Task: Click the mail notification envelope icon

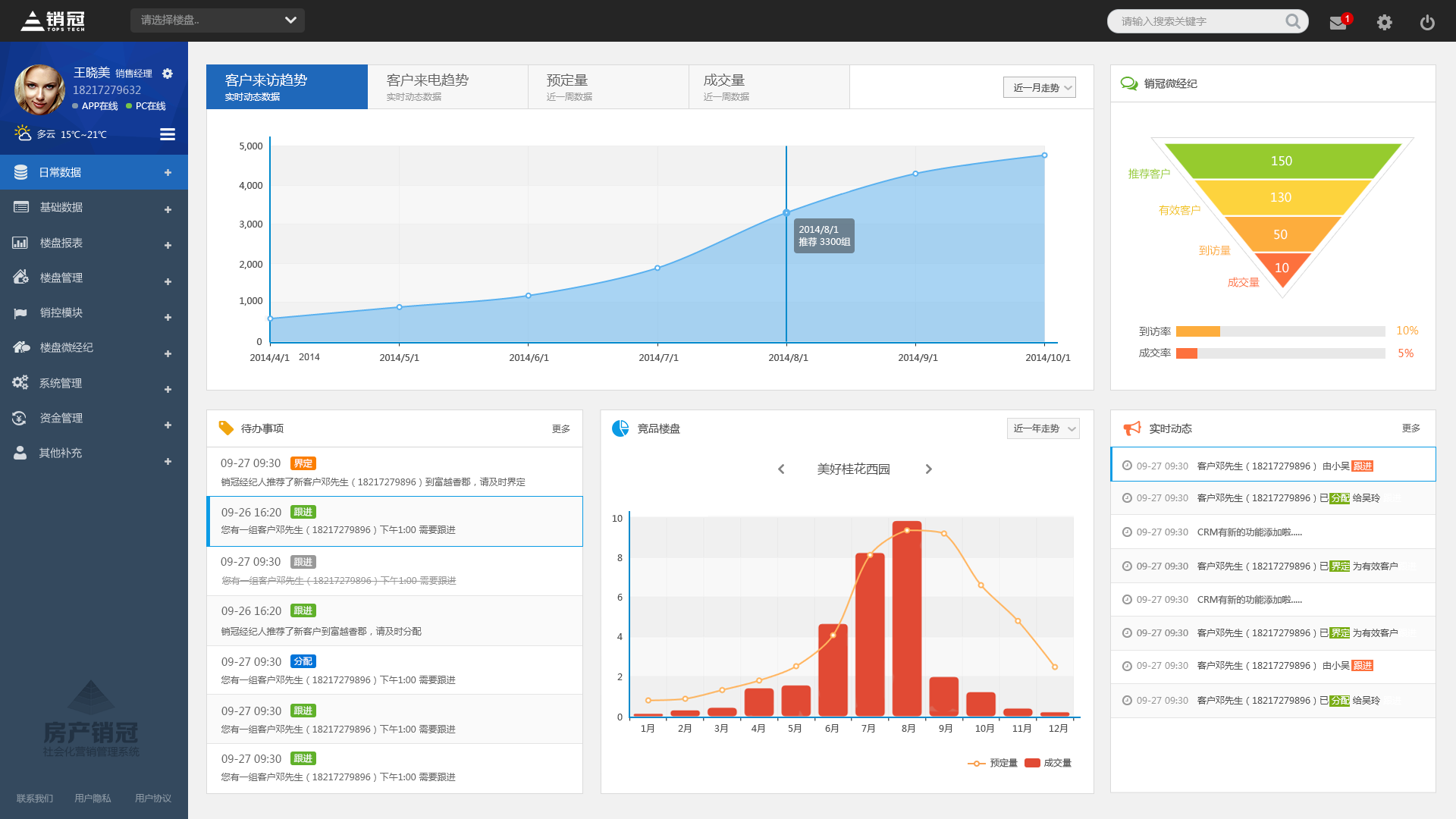Action: point(1338,23)
